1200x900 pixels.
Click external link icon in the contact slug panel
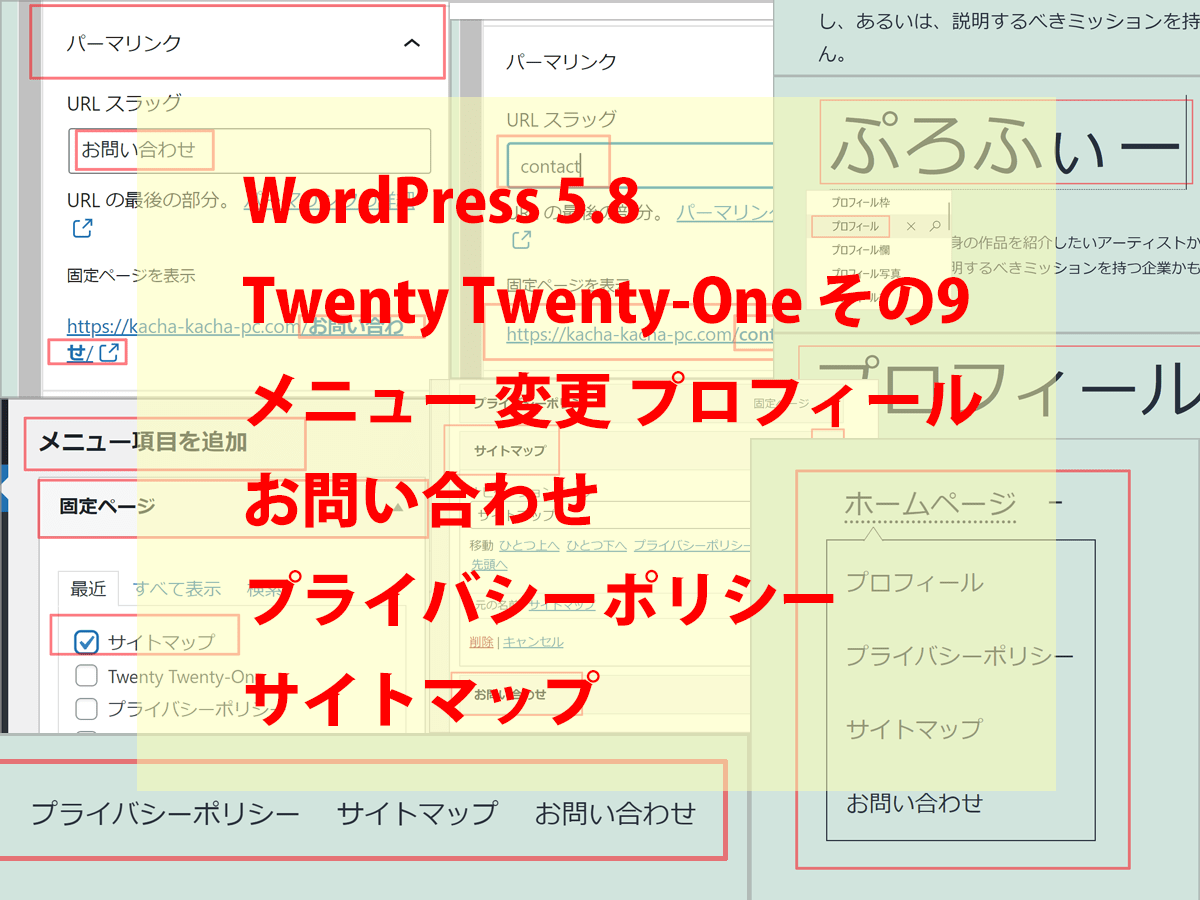(x=521, y=240)
